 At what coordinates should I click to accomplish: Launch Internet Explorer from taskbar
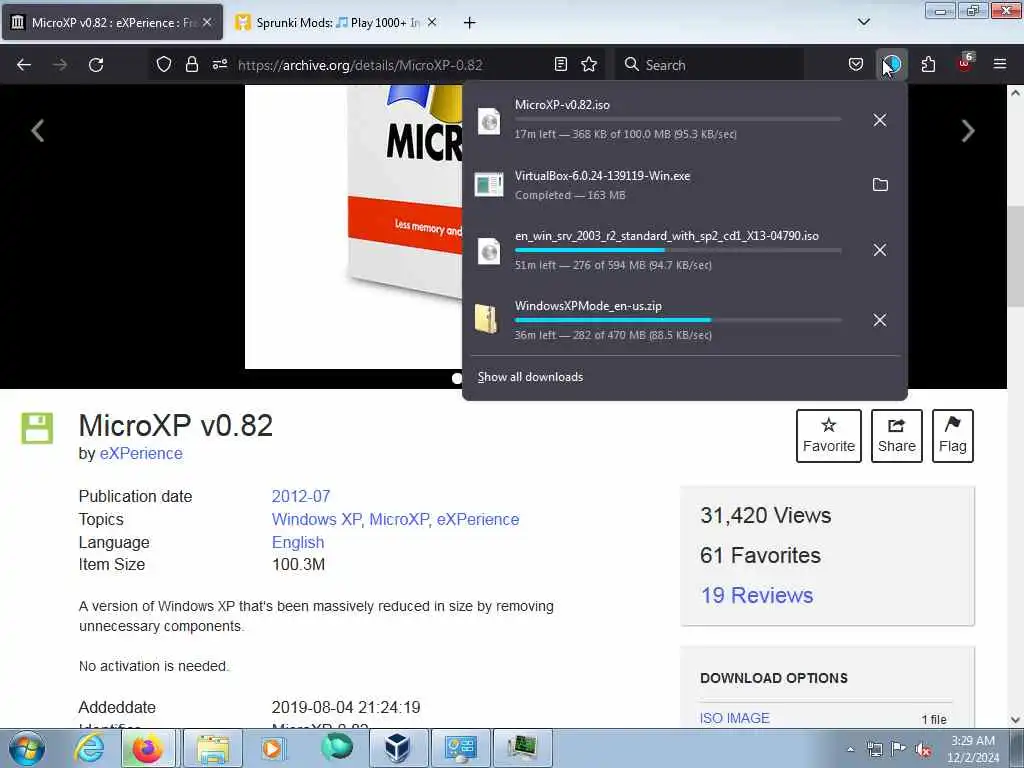[x=89, y=748]
